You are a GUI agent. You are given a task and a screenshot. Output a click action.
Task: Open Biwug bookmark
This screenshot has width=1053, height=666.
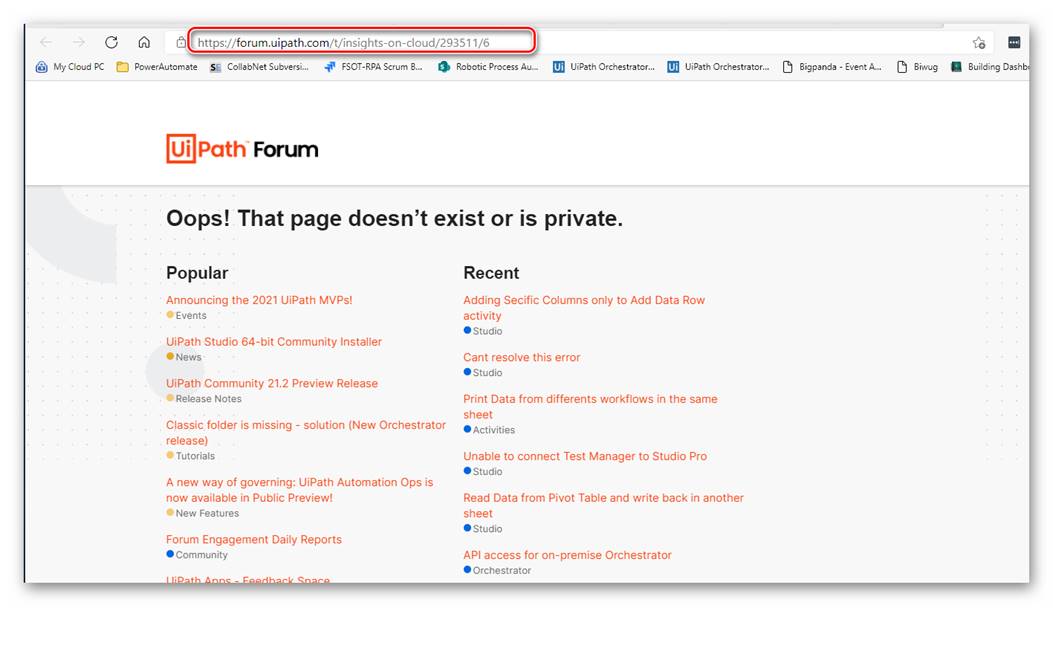click(917, 66)
